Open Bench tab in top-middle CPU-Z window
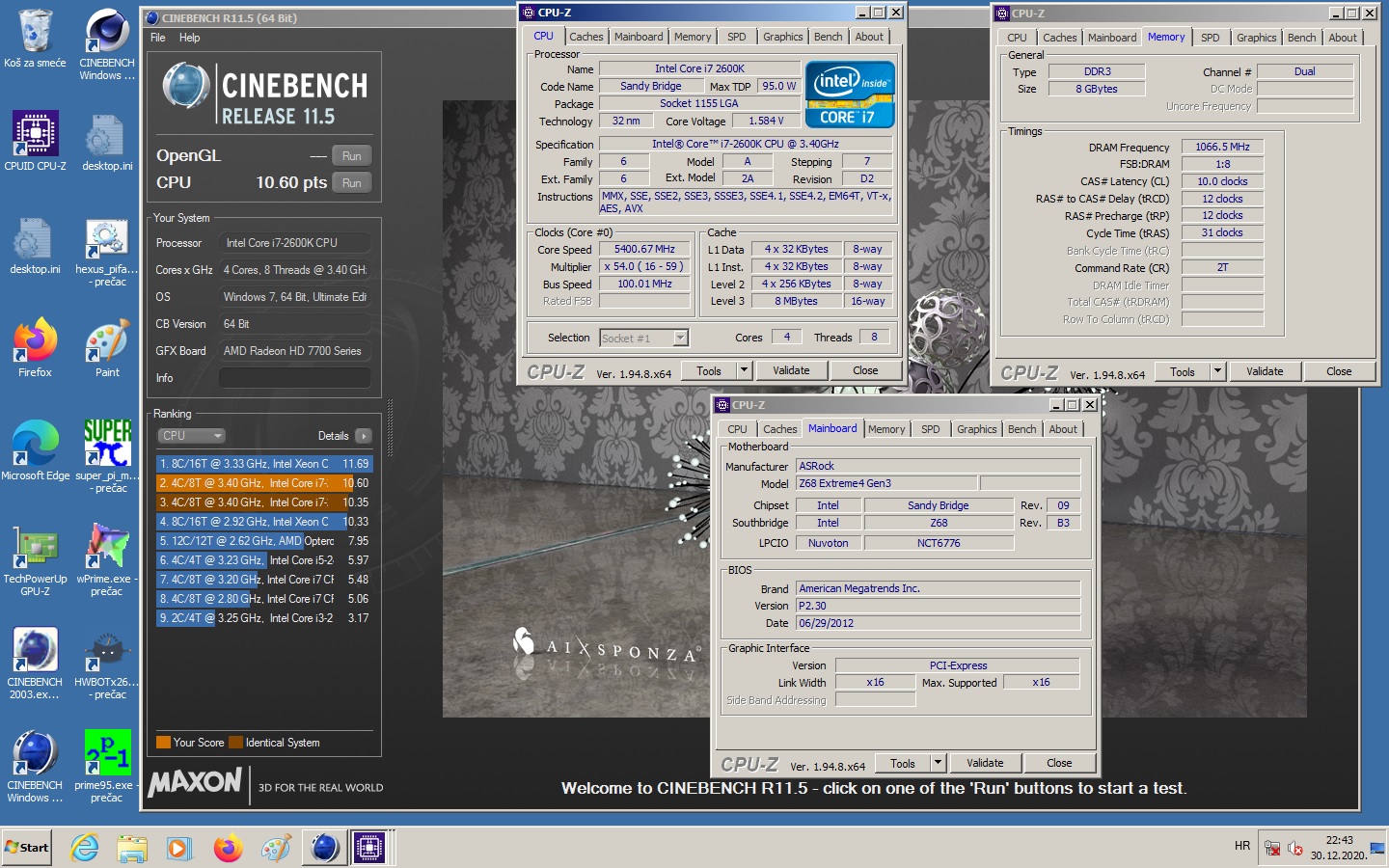 (x=828, y=37)
